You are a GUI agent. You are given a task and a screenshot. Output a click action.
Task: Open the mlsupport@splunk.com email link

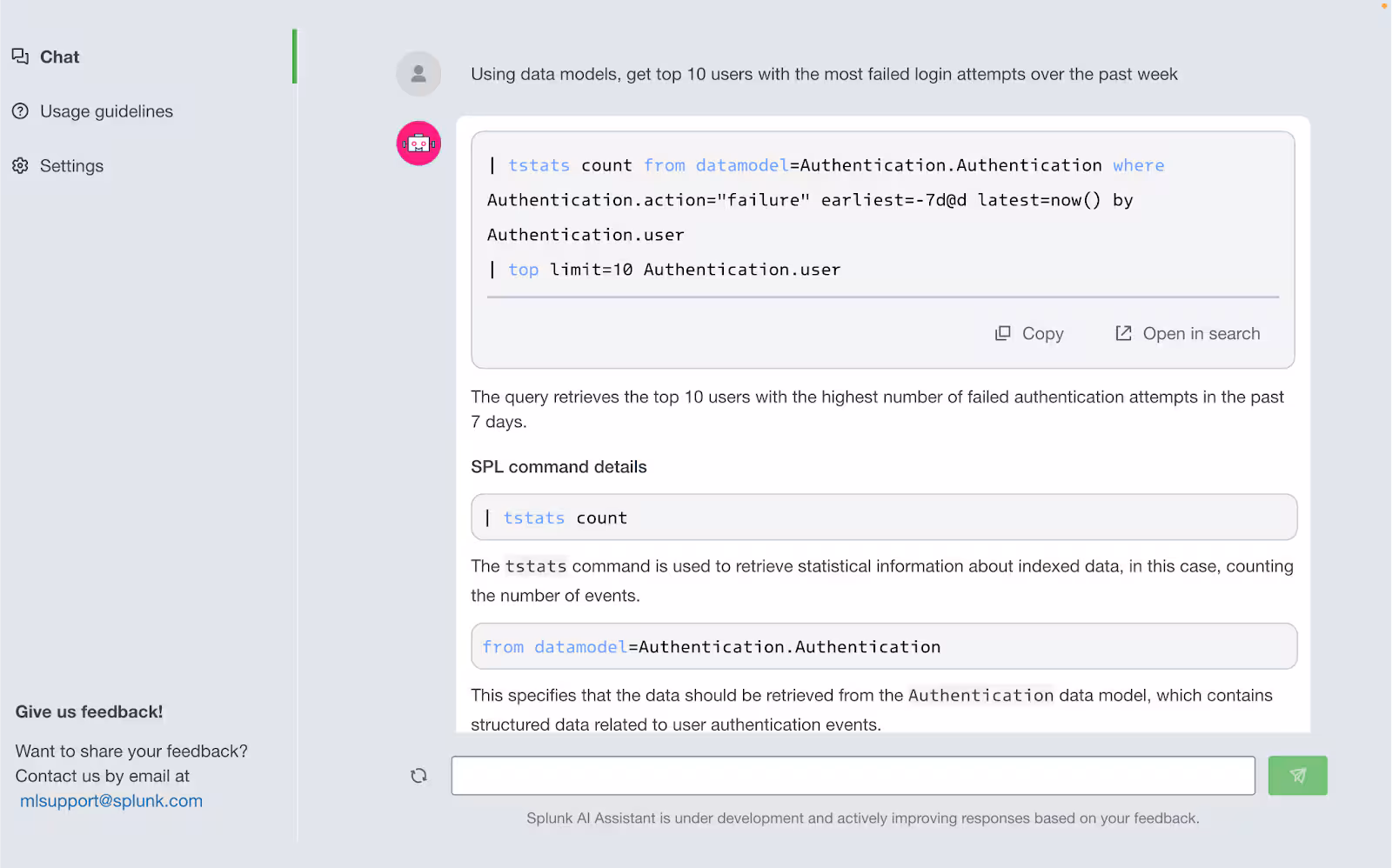click(x=111, y=800)
